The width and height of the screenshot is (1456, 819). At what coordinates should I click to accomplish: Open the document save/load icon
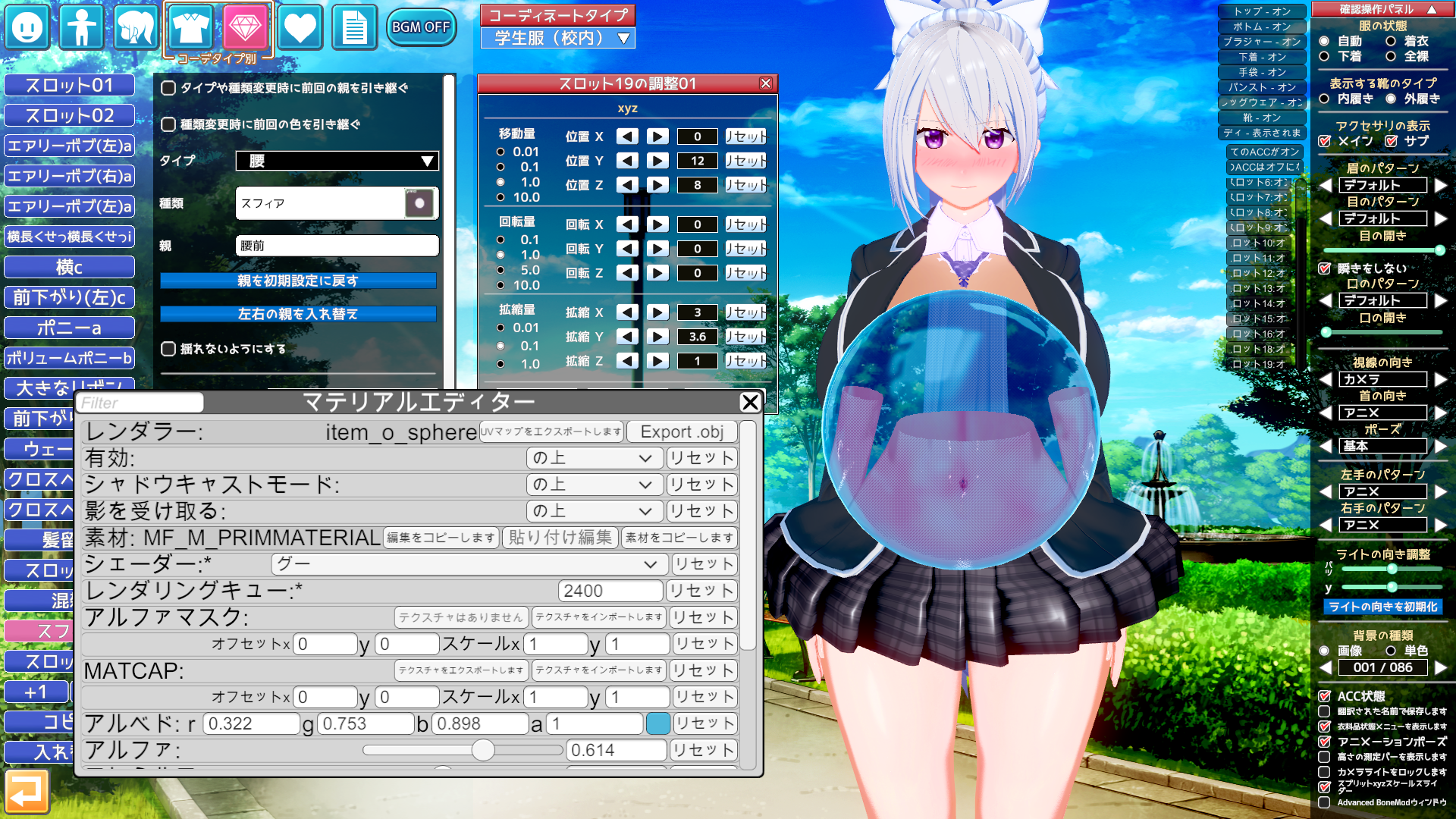[354, 27]
